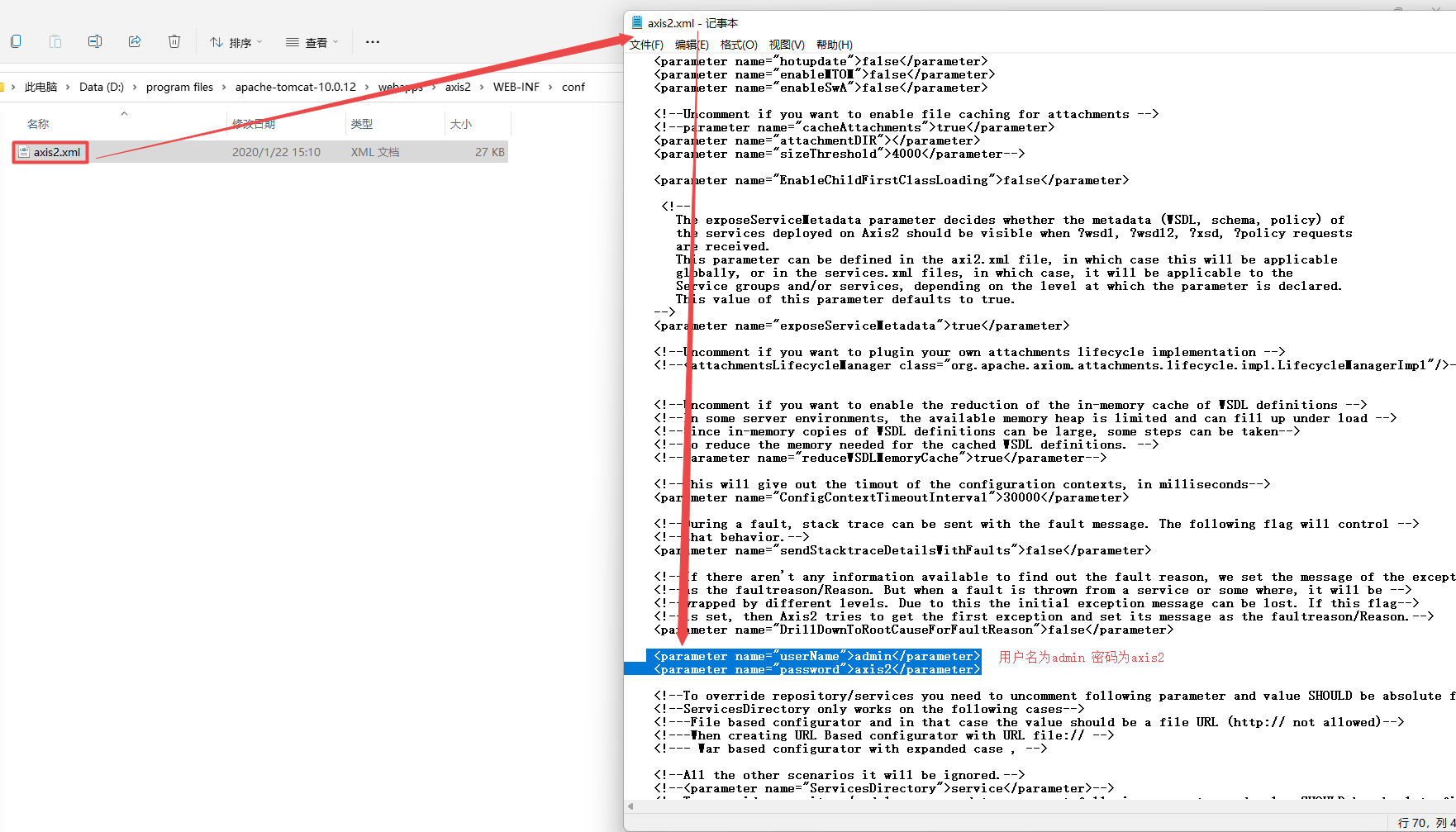Expand chevron after WEB-INF in breadcrumb
Screen dimensions: 1456x832
(x=550, y=87)
